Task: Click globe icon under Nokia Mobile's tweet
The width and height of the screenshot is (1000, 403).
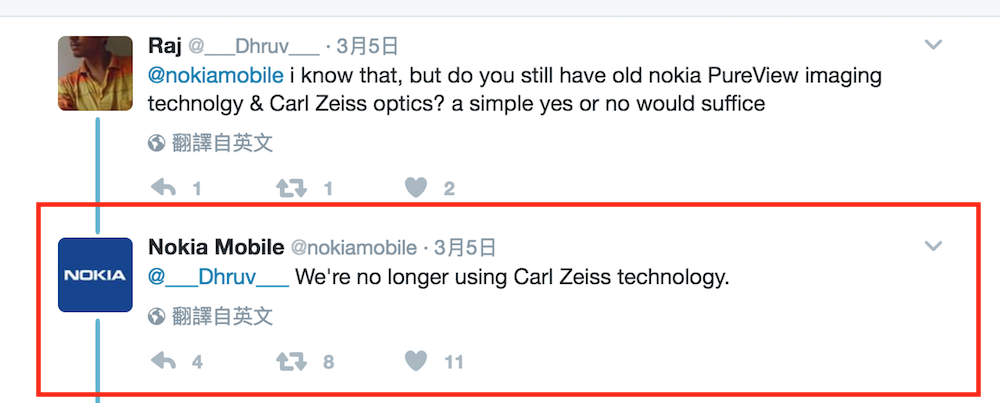Action: 156,317
